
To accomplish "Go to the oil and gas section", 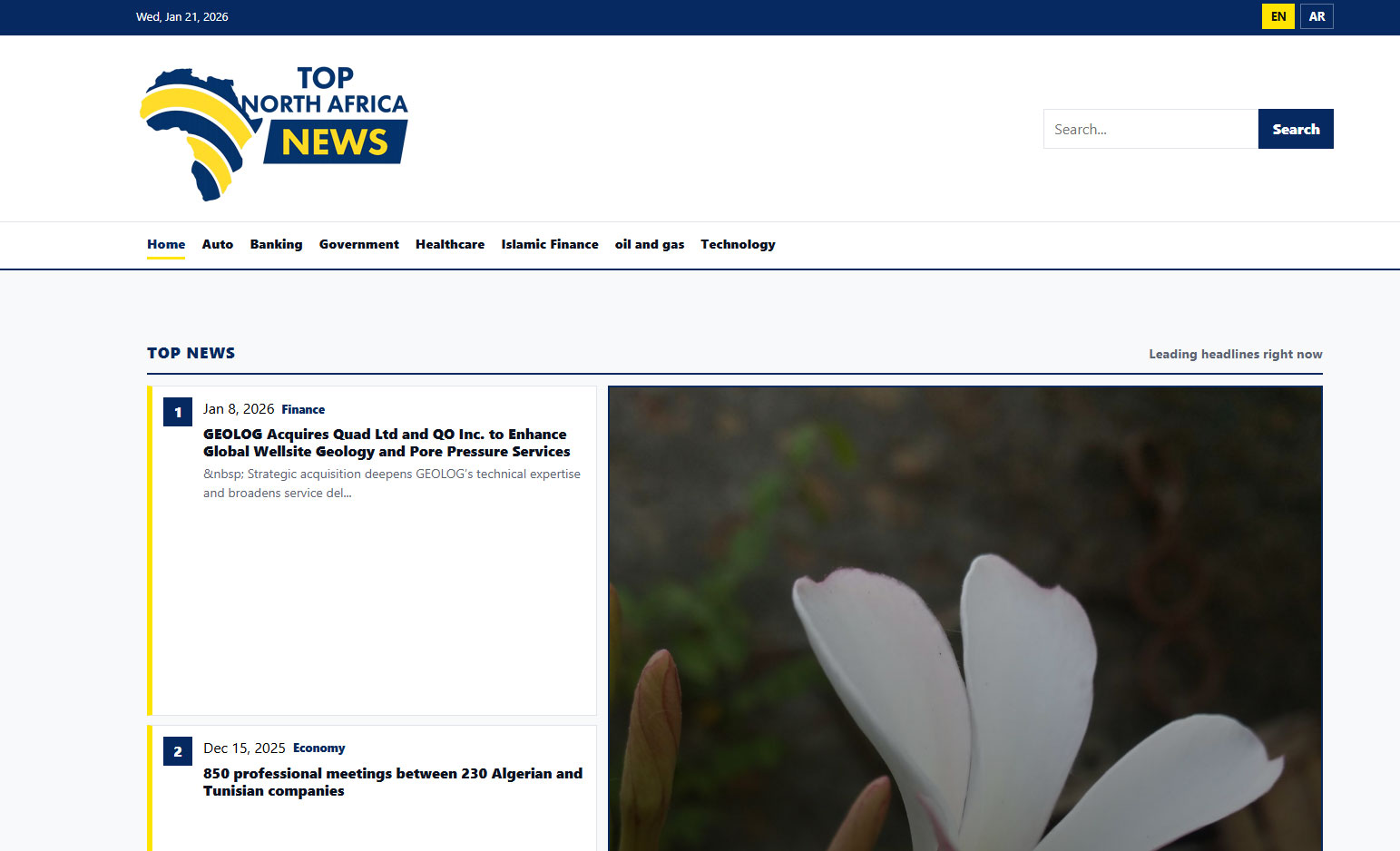I will [x=650, y=244].
